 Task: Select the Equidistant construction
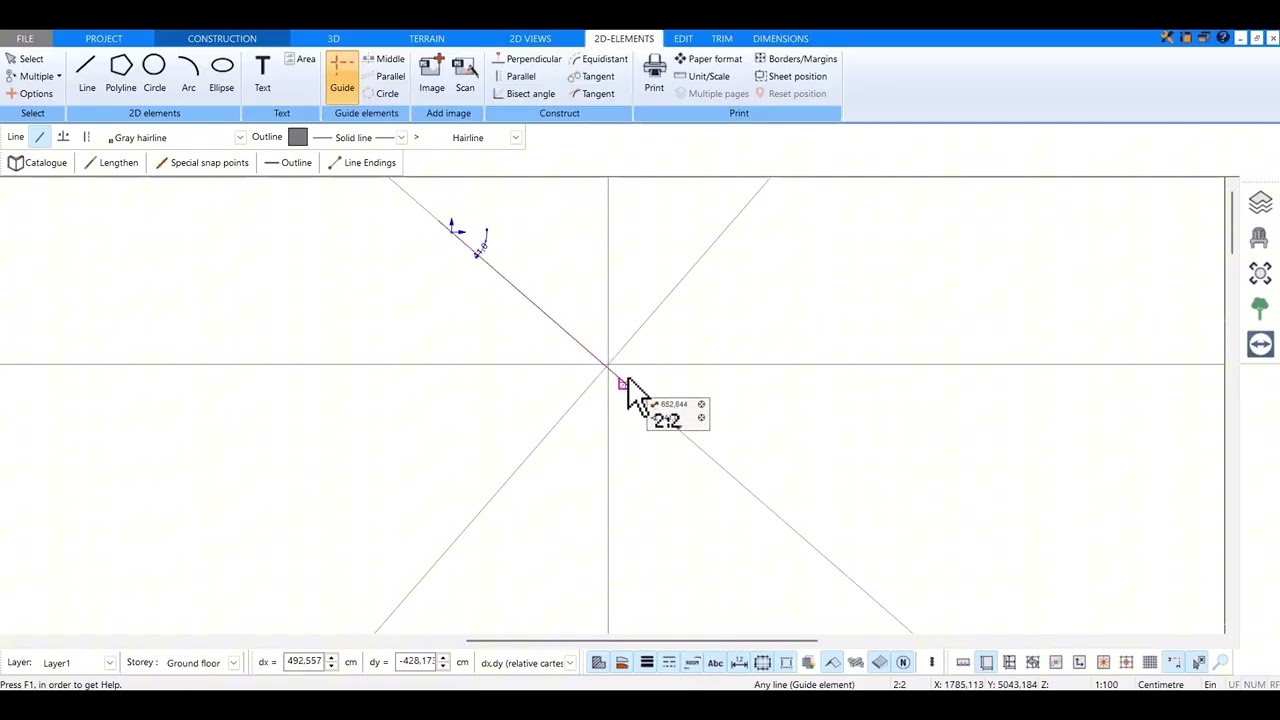pyautogui.click(x=597, y=59)
